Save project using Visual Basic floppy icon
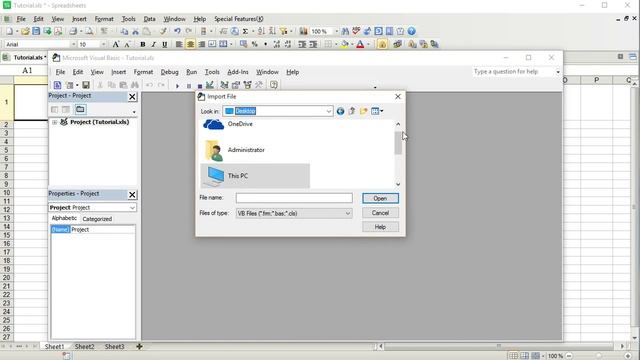 (x=86, y=85)
